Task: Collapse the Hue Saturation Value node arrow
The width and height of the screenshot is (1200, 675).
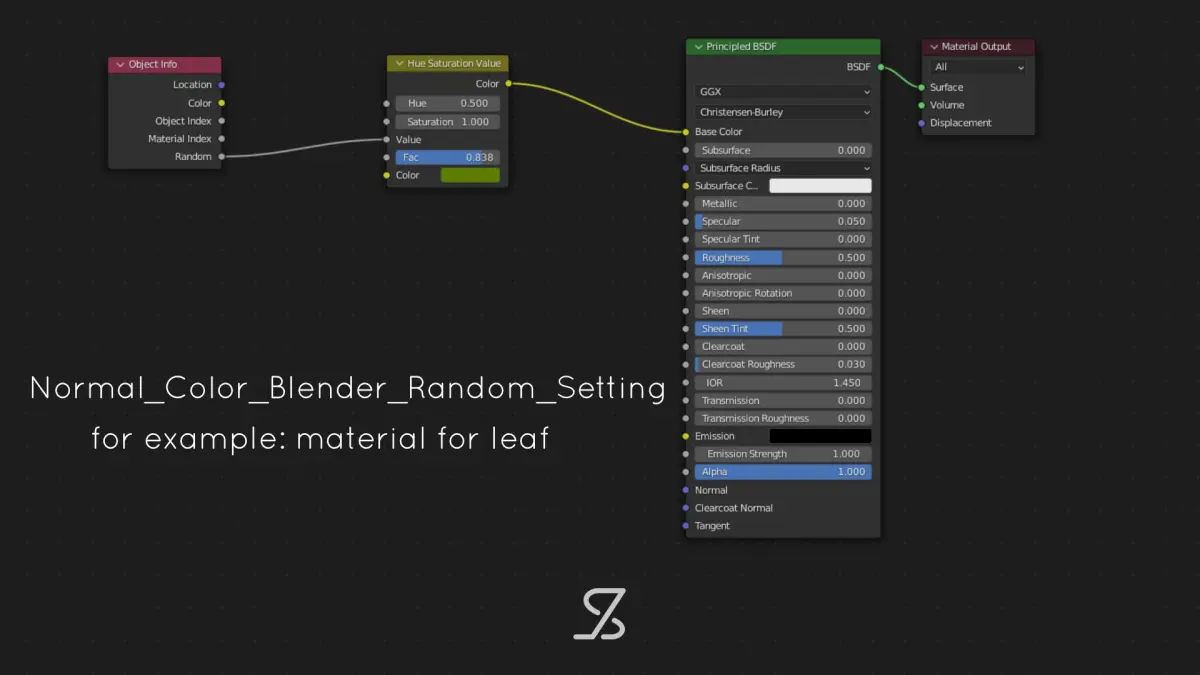Action: pos(398,64)
